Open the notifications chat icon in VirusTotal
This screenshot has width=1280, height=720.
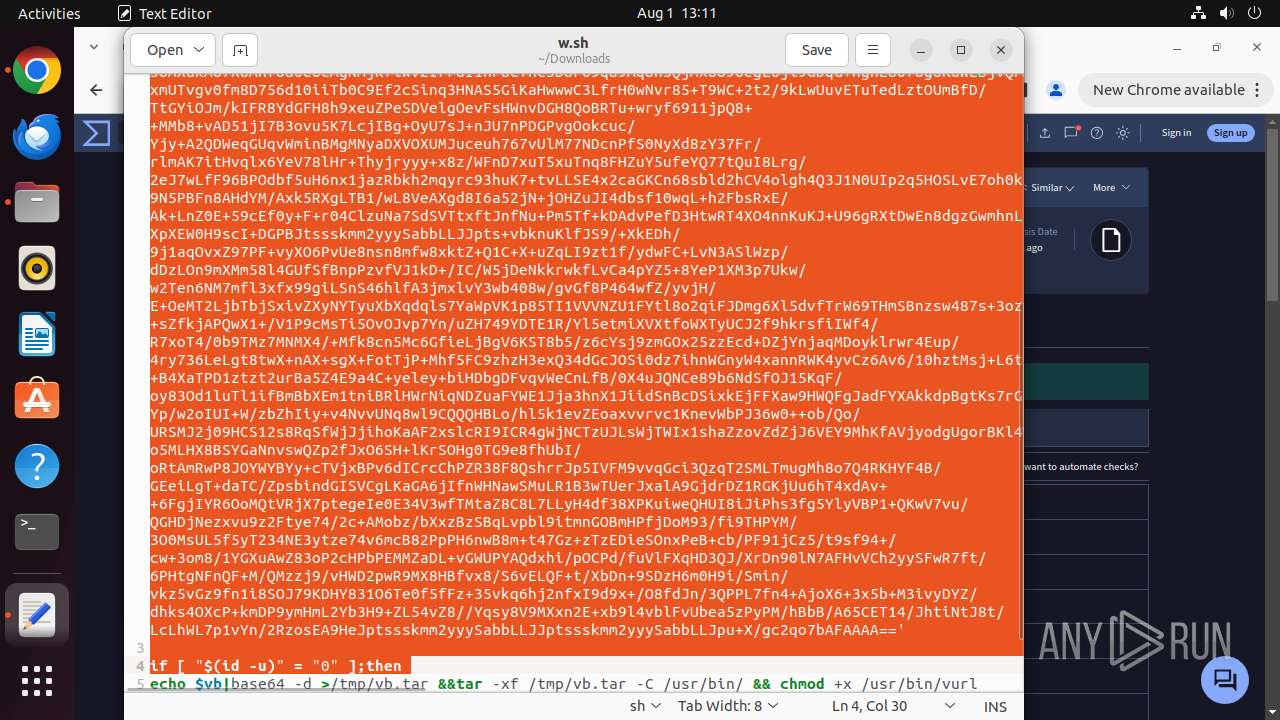tap(1071, 133)
